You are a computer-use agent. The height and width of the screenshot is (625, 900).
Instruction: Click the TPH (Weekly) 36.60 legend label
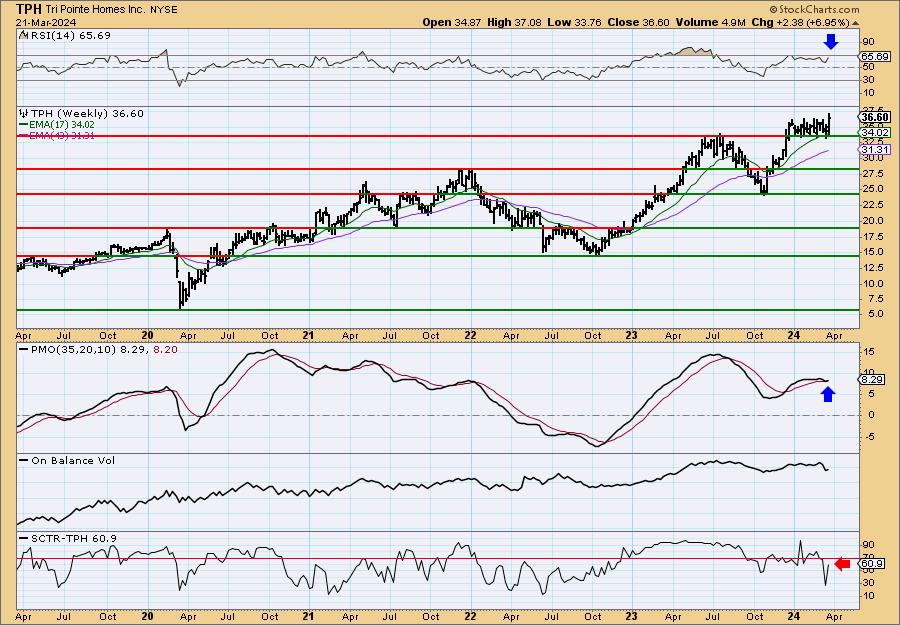point(82,114)
